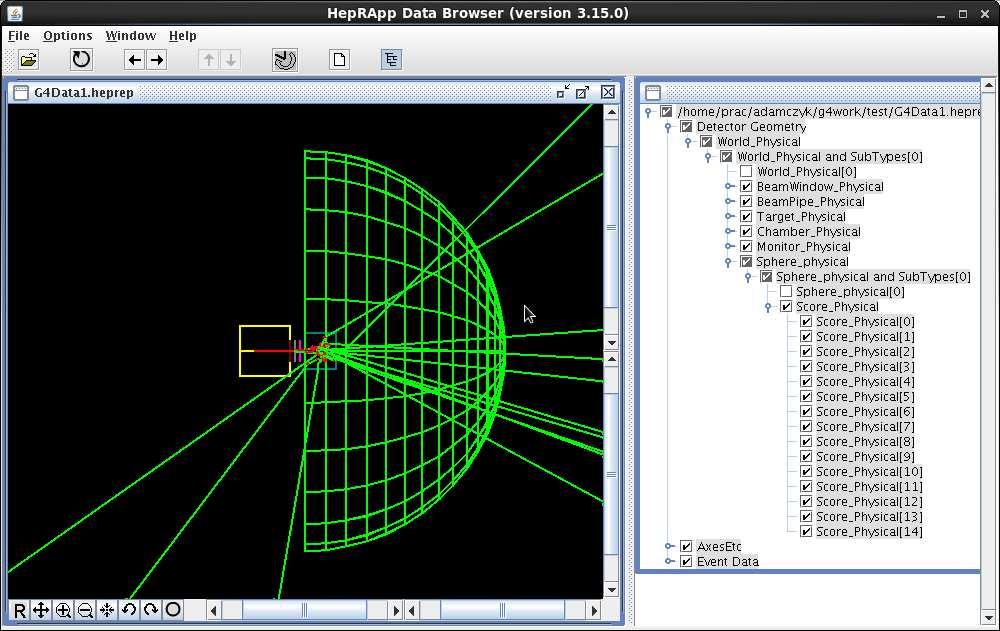
Task: Go to next event with right arrow
Action: pos(156,60)
